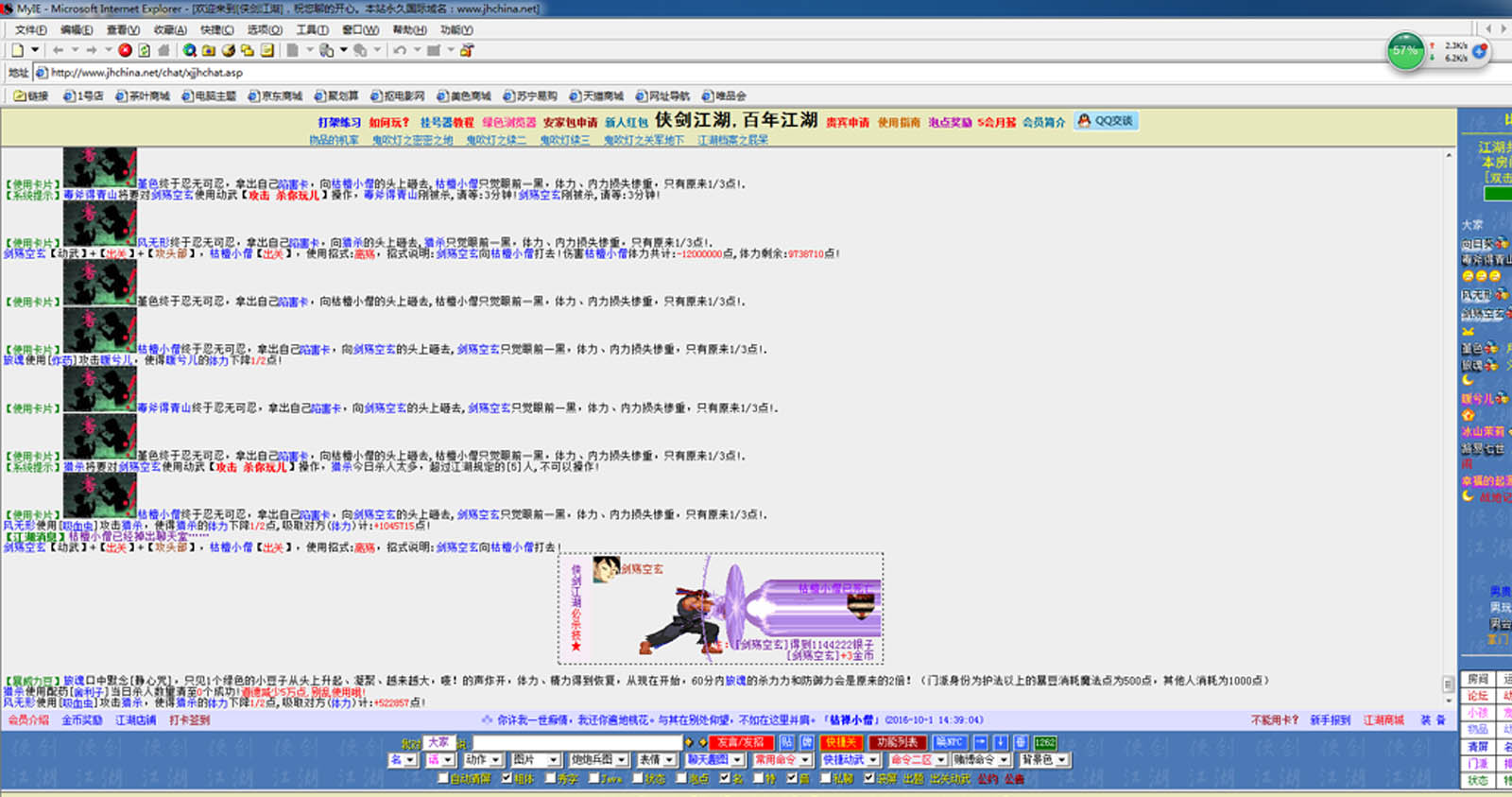Click the 功能列表 function list button
The image size is (1512, 797).
(897, 742)
